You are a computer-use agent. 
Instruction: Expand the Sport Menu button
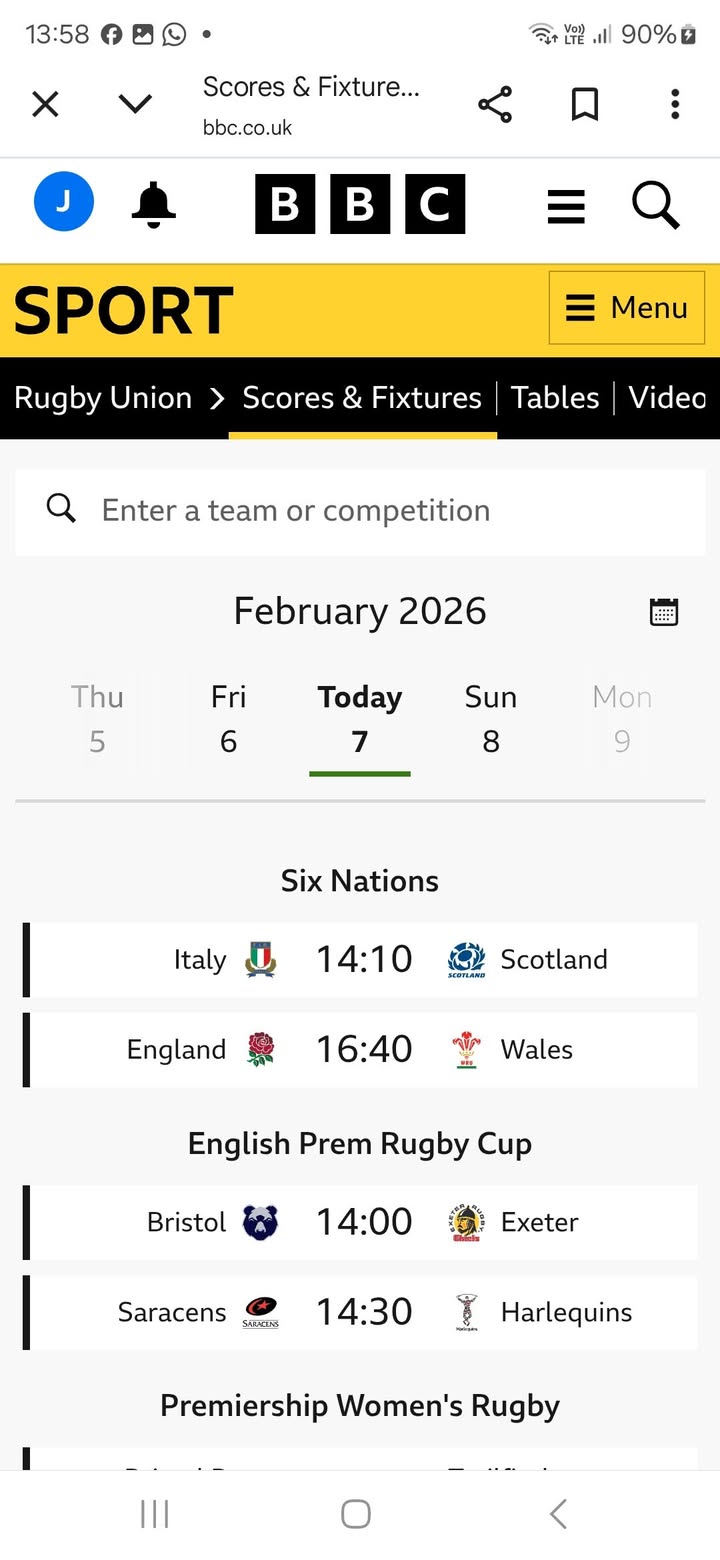coord(627,308)
